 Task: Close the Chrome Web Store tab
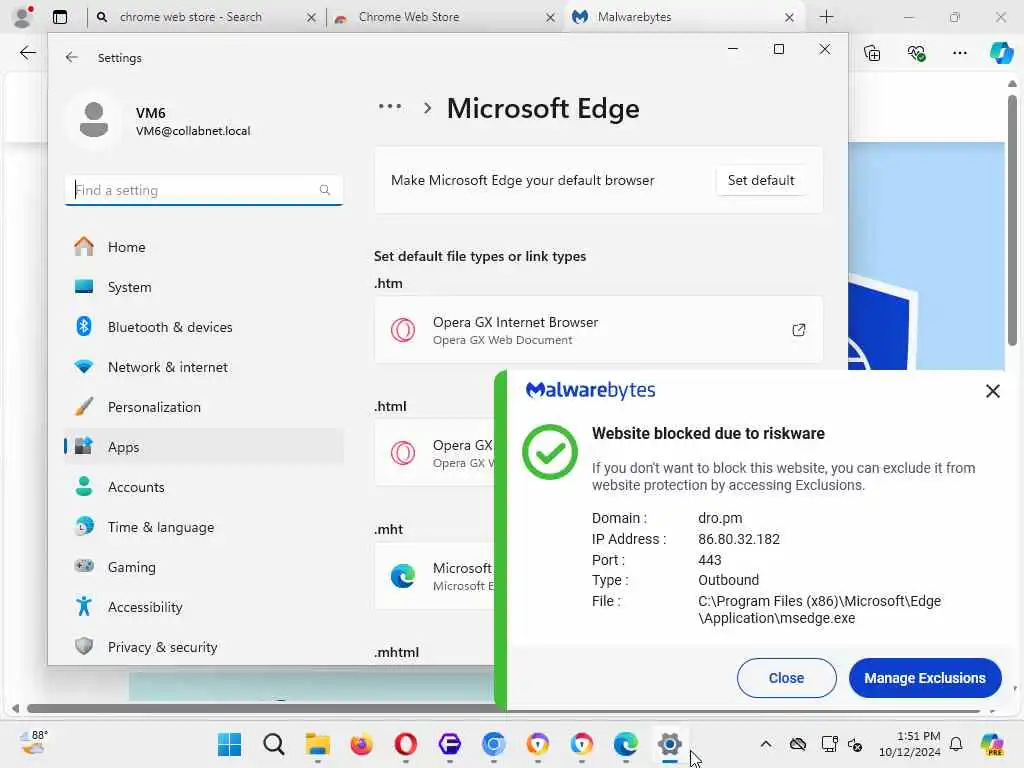[550, 18]
